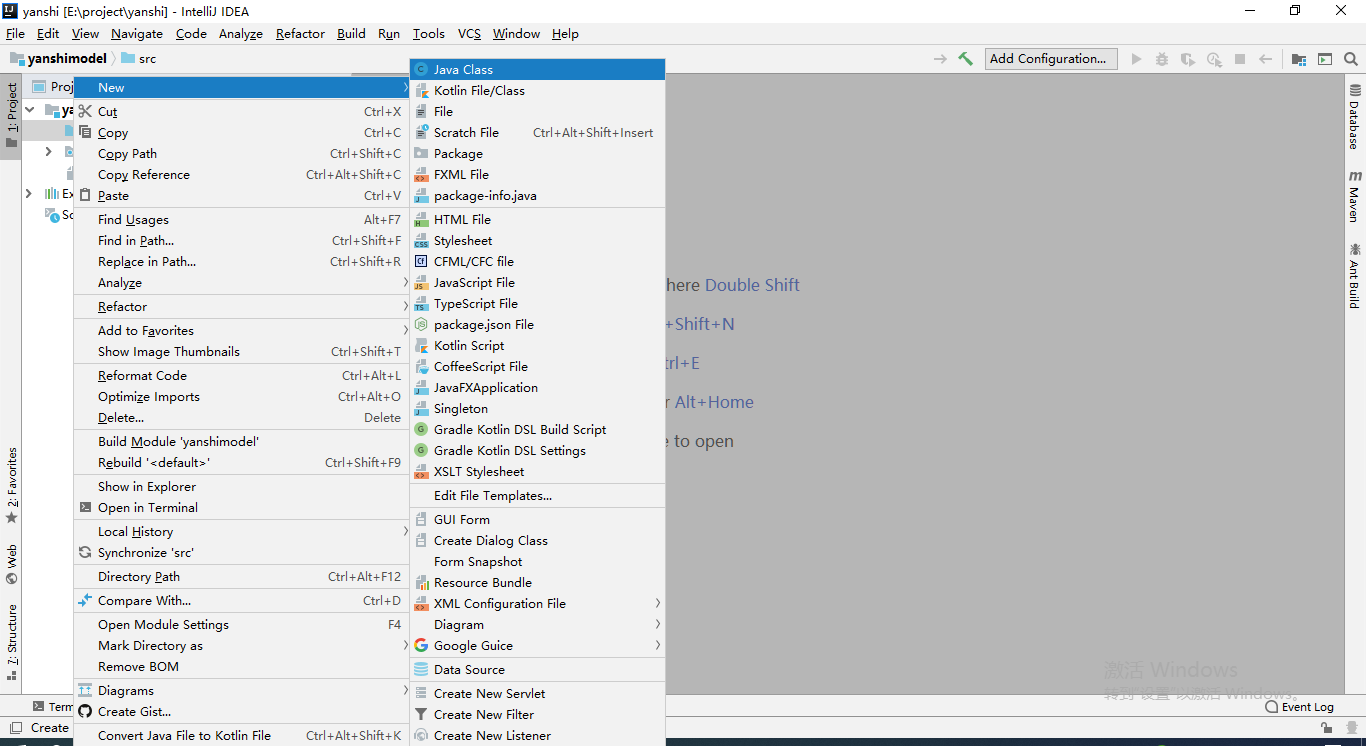The width and height of the screenshot is (1366, 746).
Task: Expand the Refactor submenu arrow in context menu
Action: tap(405, 306)
